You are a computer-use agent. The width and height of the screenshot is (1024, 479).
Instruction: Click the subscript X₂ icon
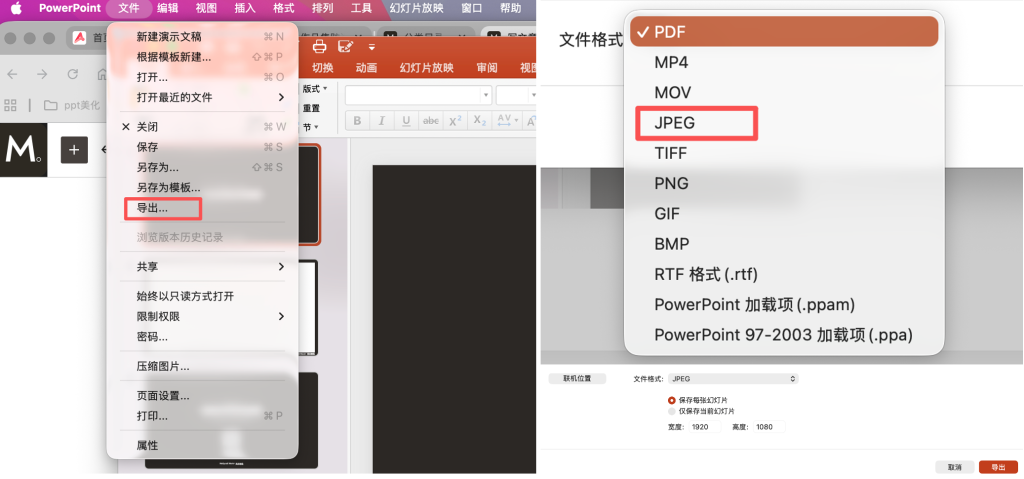click(480, 121)
